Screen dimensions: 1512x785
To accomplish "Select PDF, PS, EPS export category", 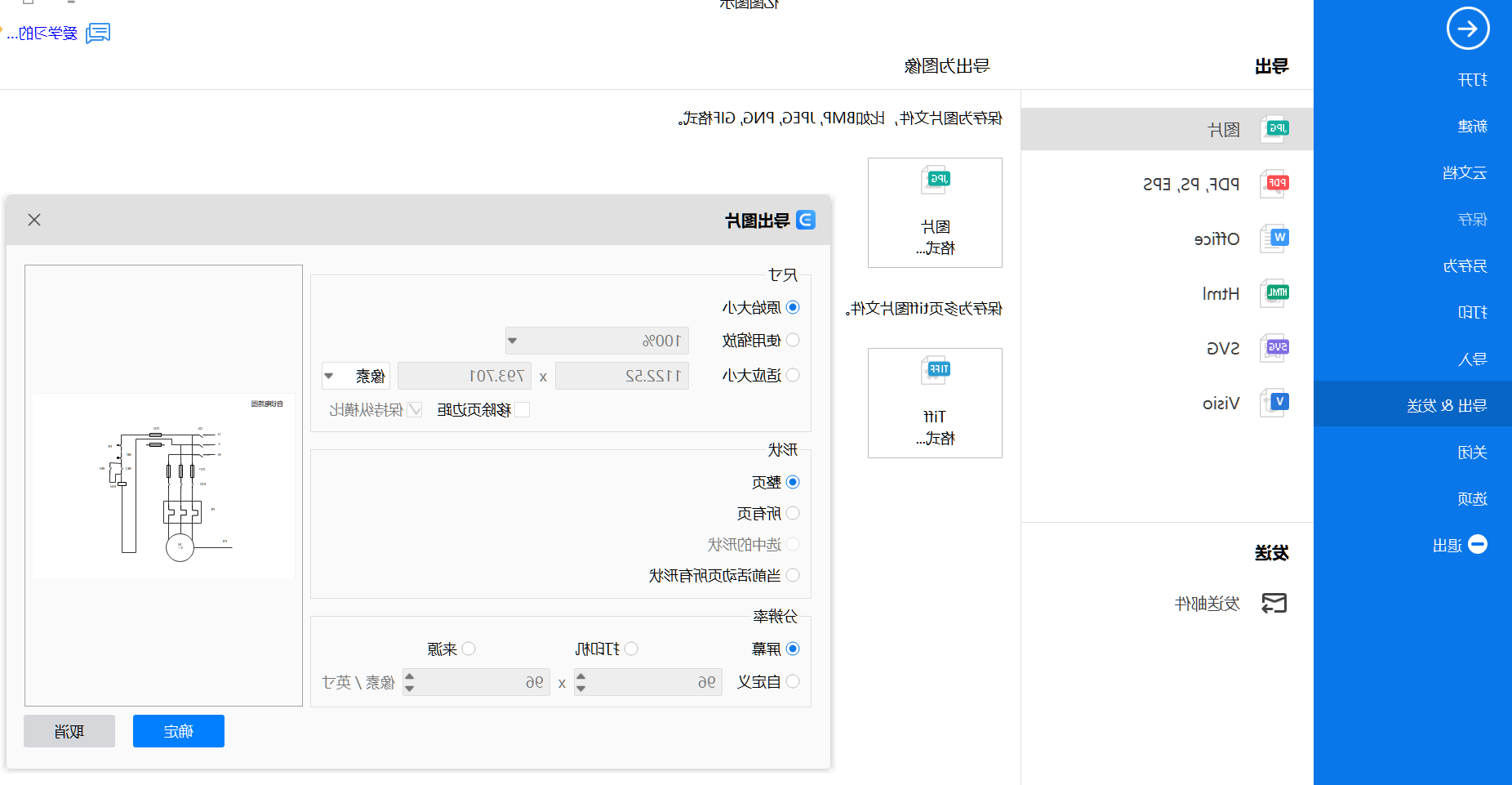I will click(1167, 184).
